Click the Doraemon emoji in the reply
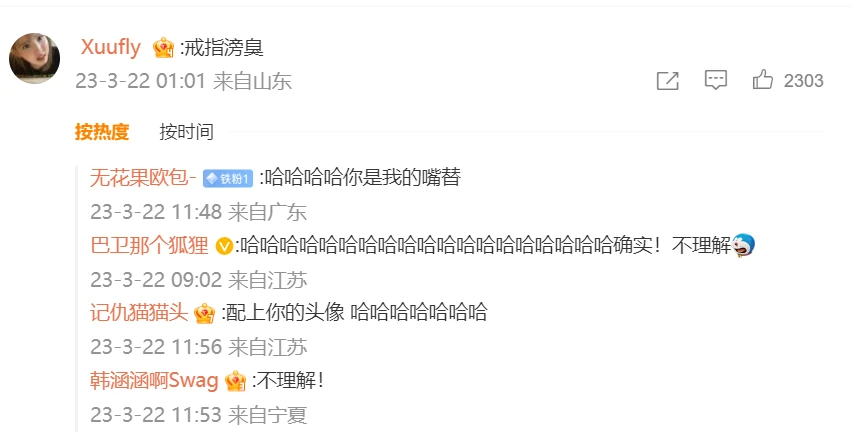 tap(743, 245)
